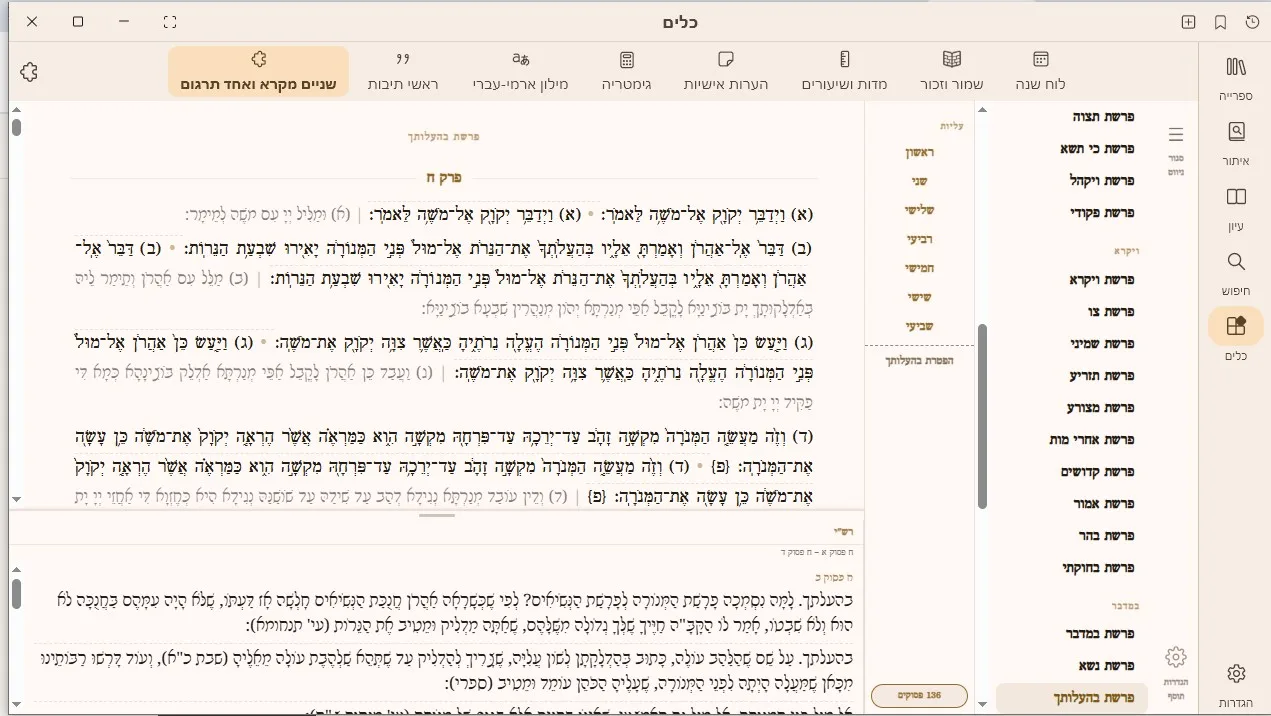This screenshot has height=716, width=1271.
Task: Select פרשת בחוקתי in the list
Action: [x=1097, y=568]
